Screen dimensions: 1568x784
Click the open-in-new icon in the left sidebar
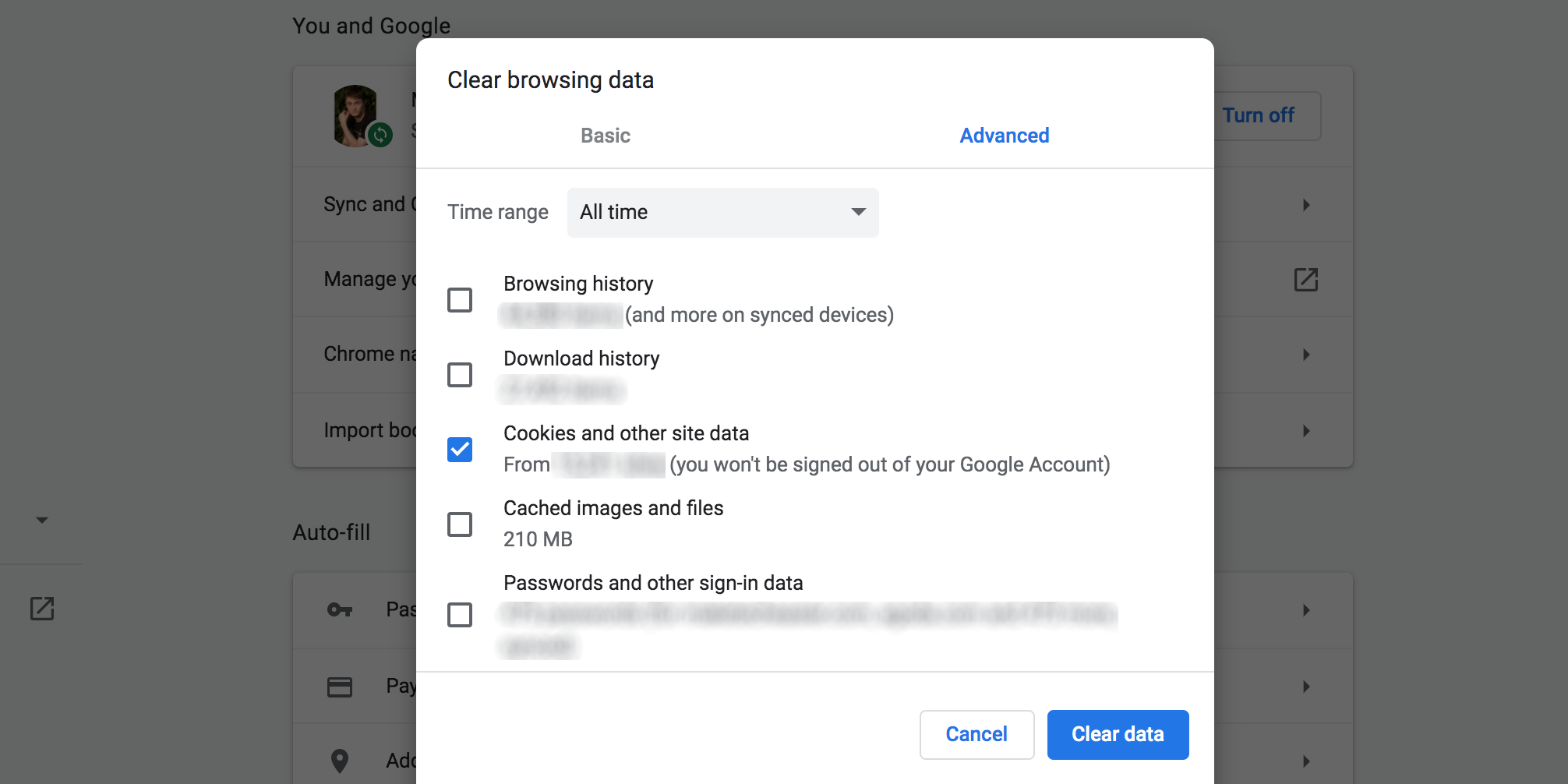coord(43,609)
